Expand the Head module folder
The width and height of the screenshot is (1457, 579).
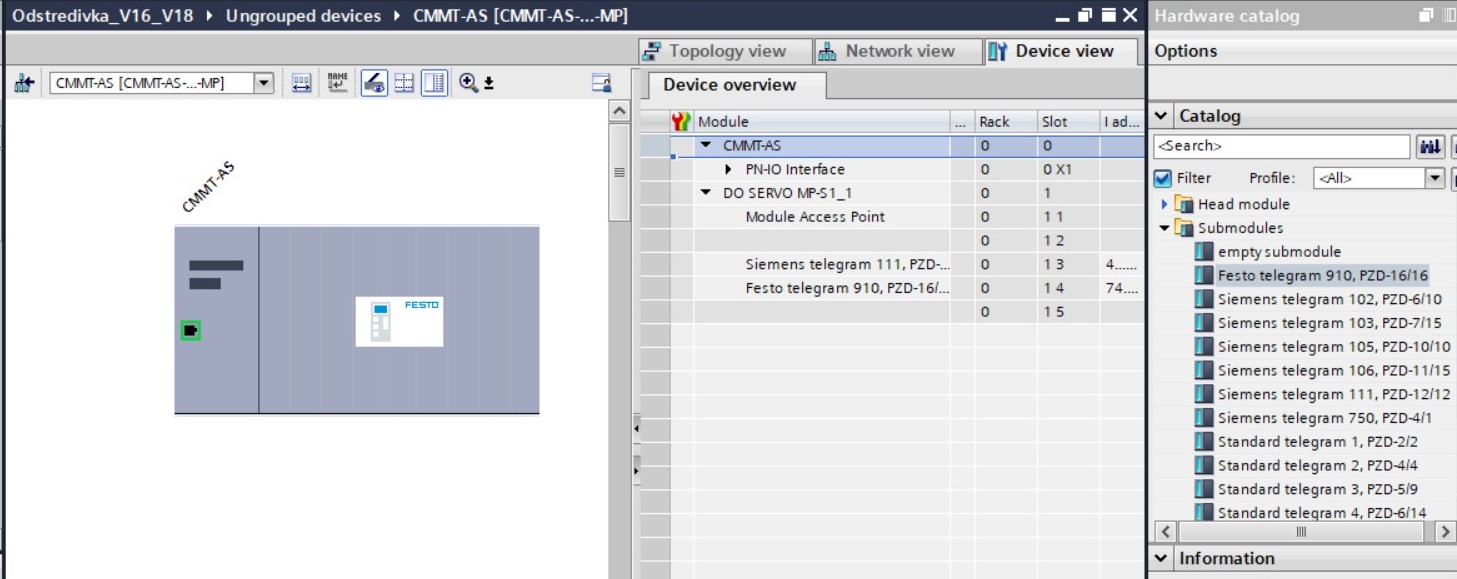pos(1164,204)
